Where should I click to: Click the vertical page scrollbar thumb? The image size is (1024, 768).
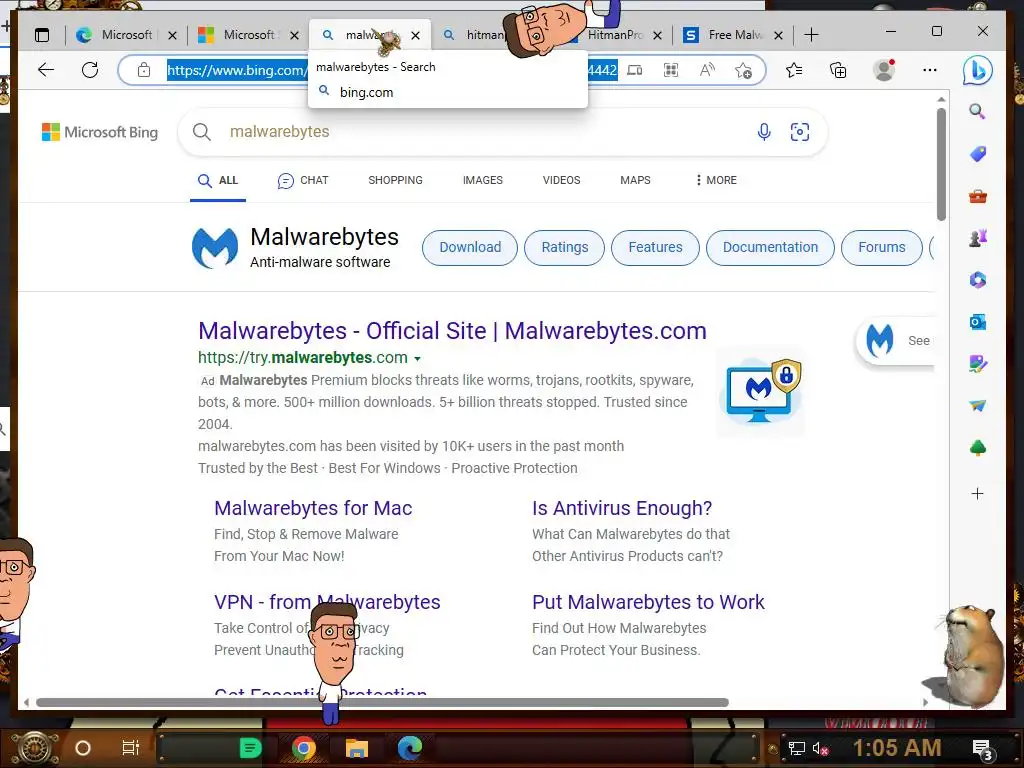pyautogui.click(x=941, y=164)
